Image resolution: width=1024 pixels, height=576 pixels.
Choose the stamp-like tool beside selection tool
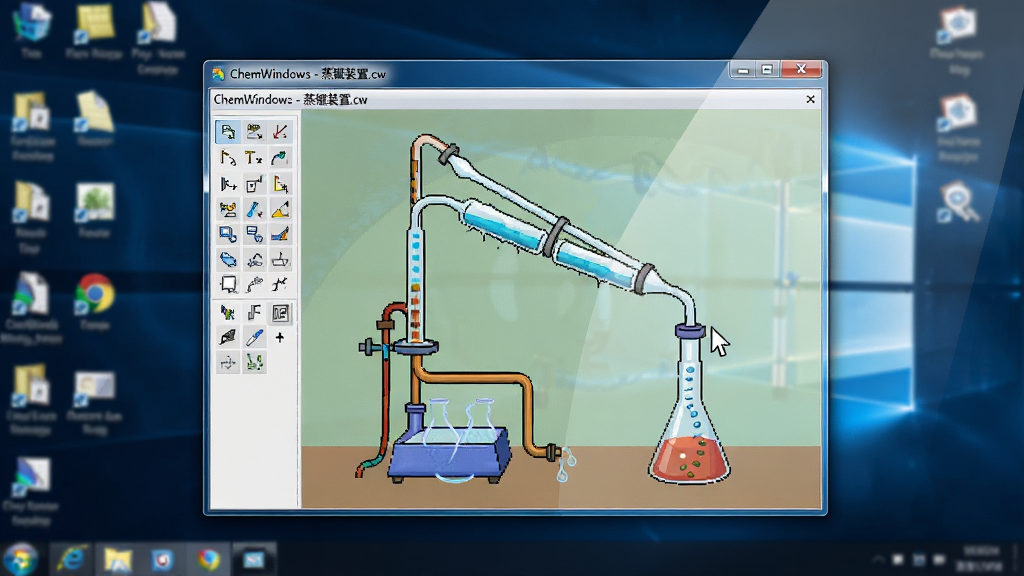[254, 132]
